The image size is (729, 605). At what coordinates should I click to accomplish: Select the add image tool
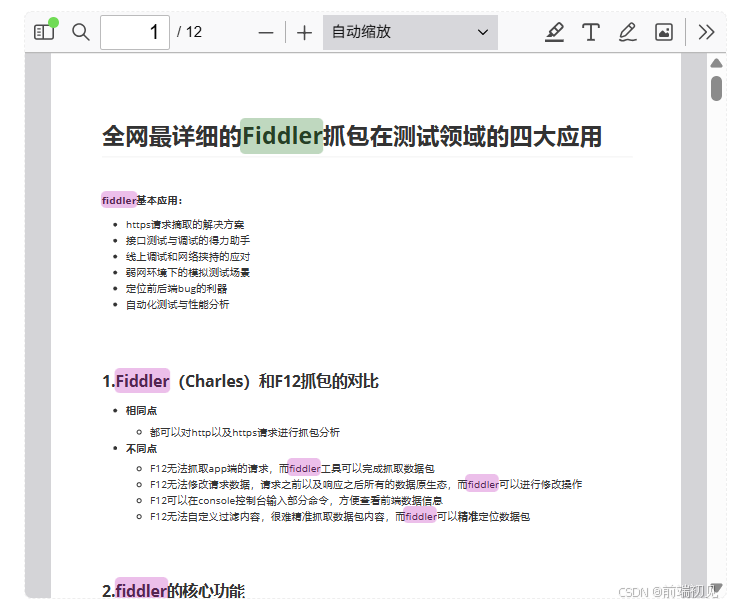point(663,32)
